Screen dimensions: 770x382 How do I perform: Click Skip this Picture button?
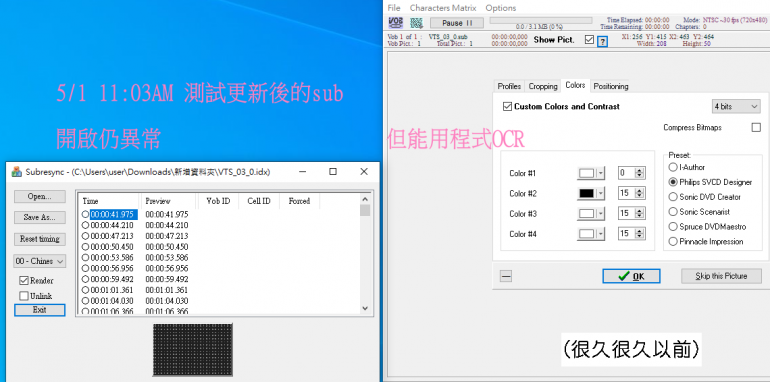coord(721,276)
